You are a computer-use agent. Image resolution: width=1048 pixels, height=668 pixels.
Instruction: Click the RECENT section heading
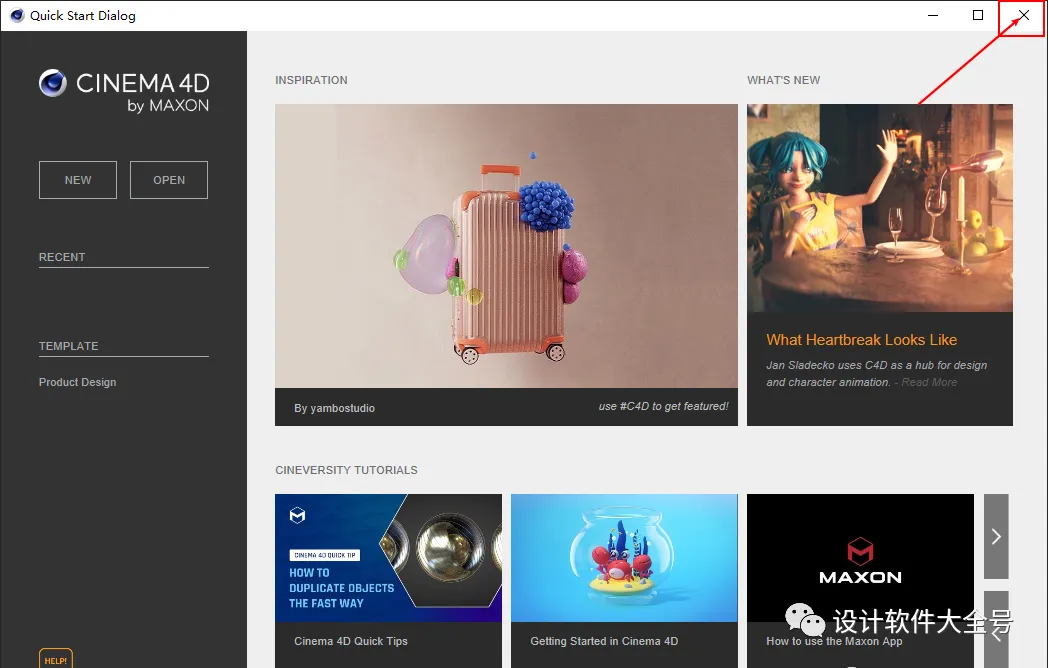point(61,257)
